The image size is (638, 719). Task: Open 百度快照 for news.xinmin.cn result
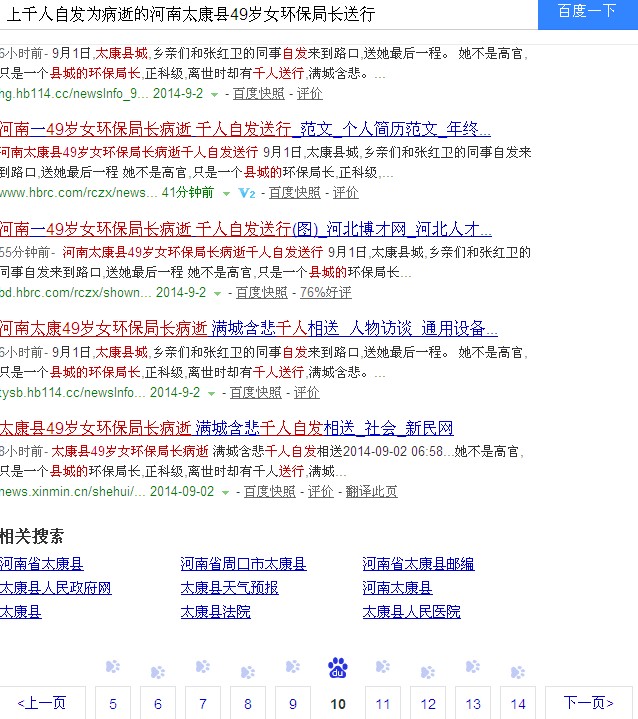click(x=270, y=492)
